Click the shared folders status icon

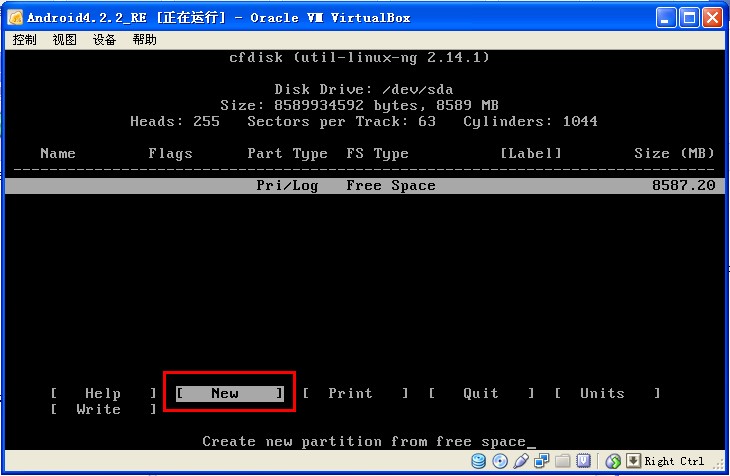(x=562, y=461)
